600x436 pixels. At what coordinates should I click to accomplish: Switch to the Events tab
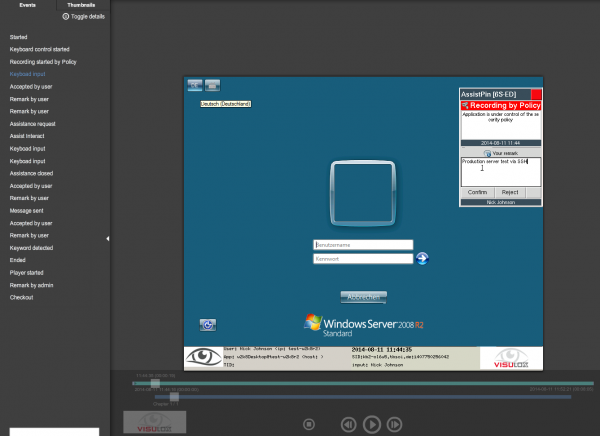28,5
